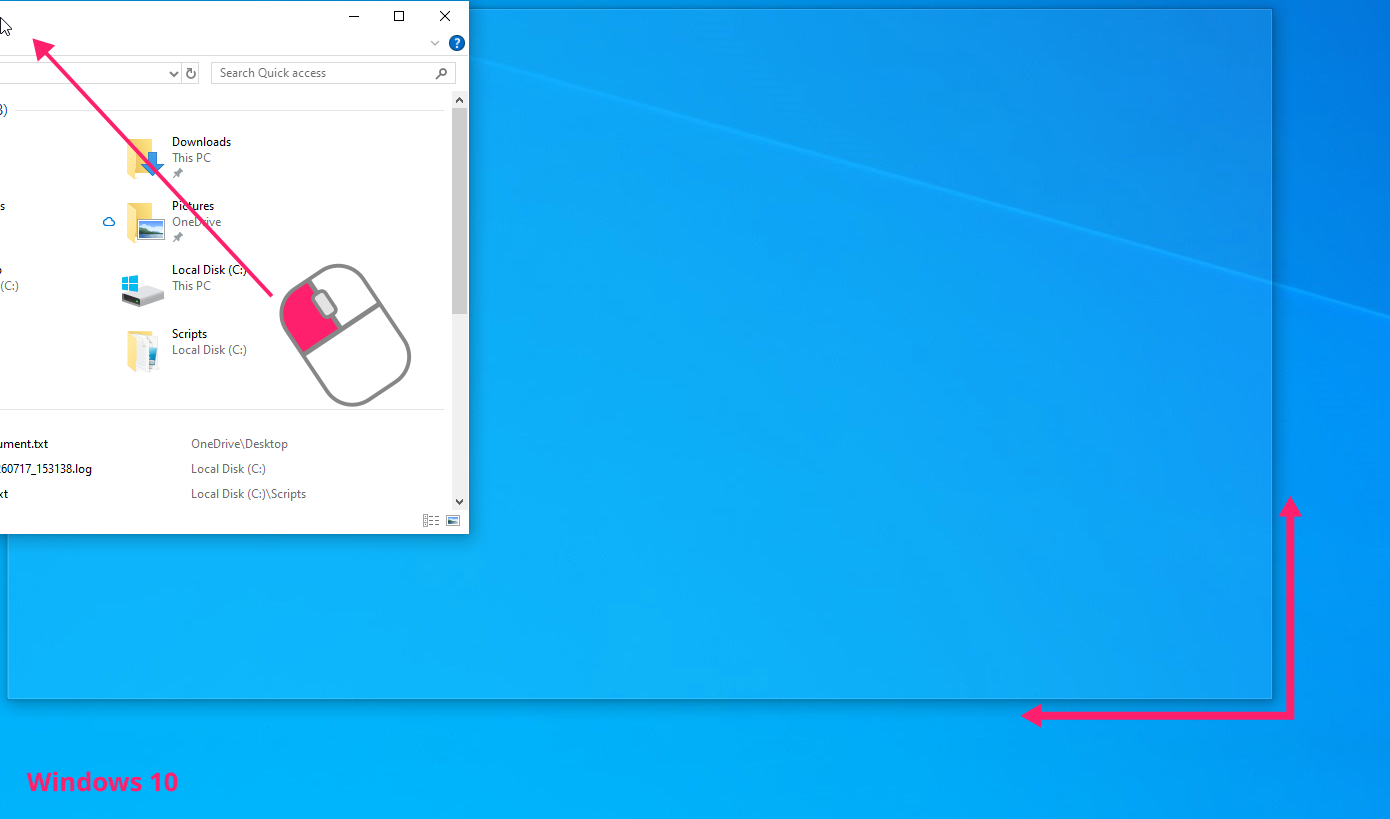Image resolution: width=1390 pixels, height=819 pixels.
Task: Click the Pictures folder name
Action: pyautogui.click(x=193, y=206)
